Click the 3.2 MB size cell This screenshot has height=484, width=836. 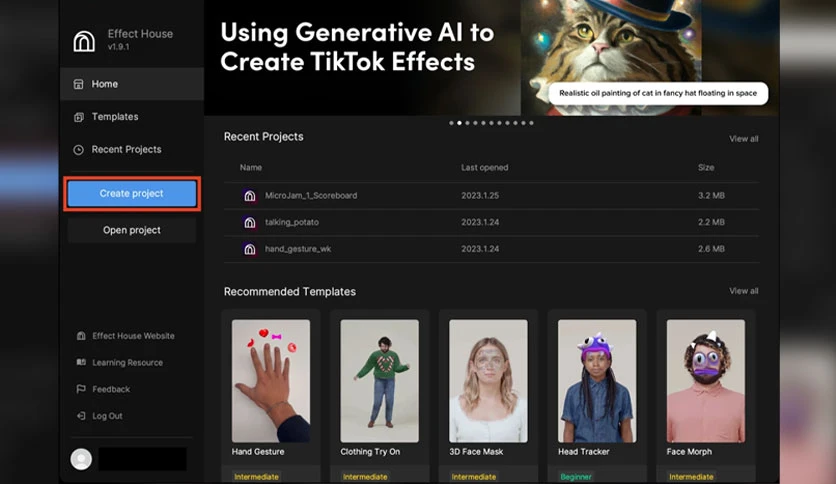(711, 196)
